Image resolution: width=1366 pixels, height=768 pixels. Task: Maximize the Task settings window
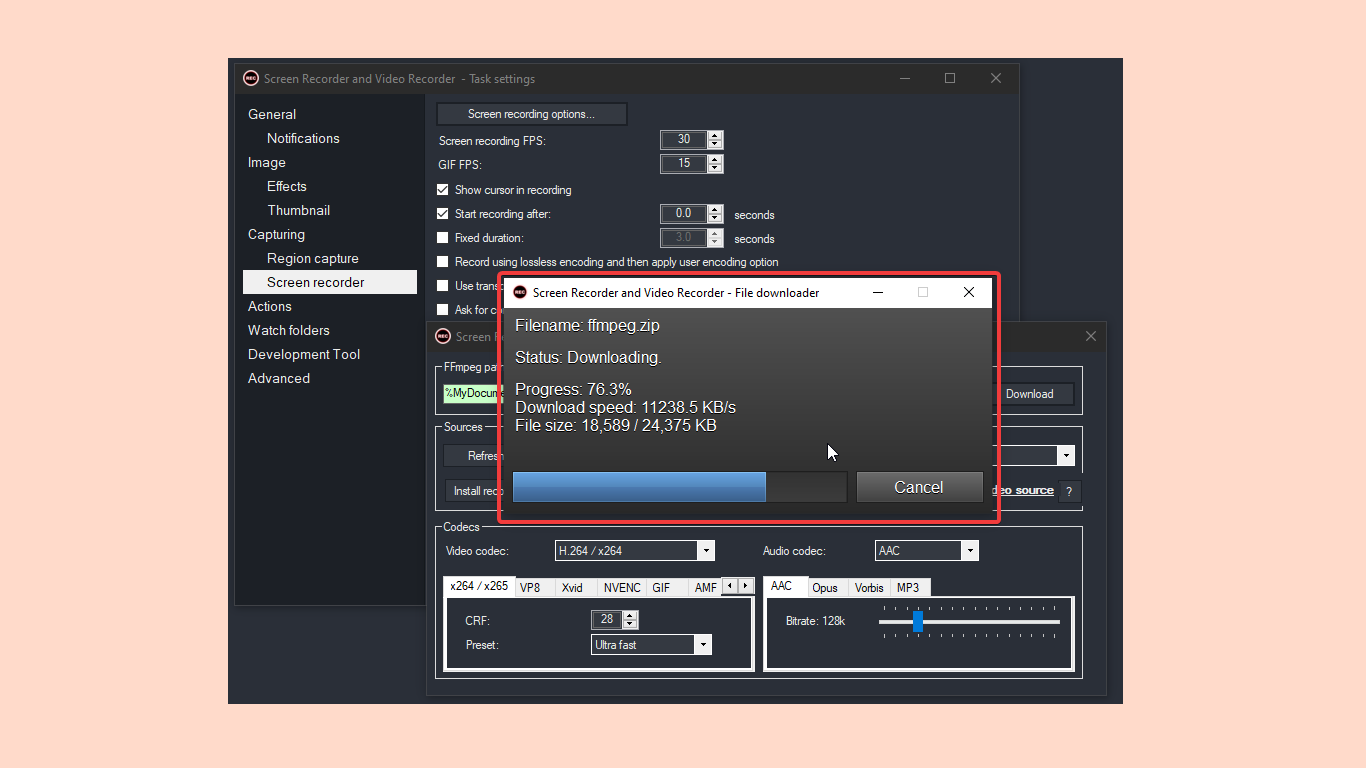pyautogui.click(x=950, y=78)
